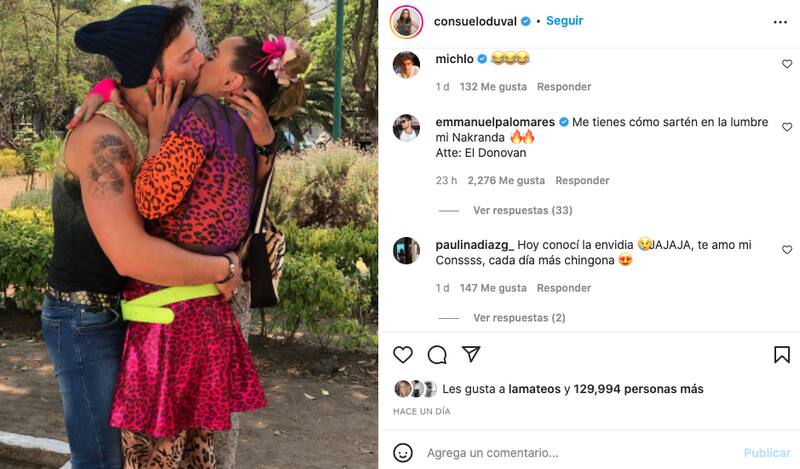Reply to emmanuelpalomares's comment

pyautogui.click(x=582, y=181)
